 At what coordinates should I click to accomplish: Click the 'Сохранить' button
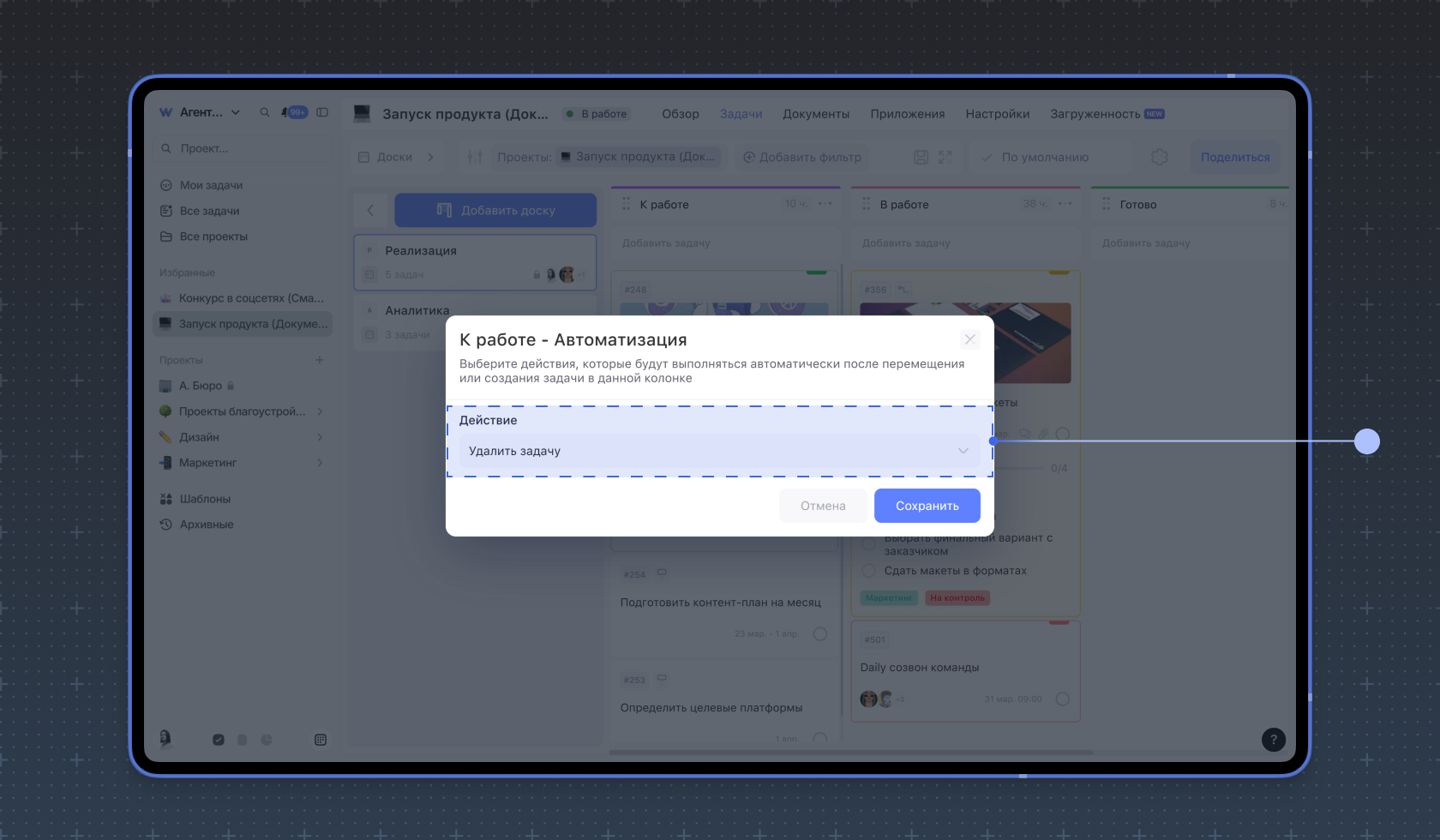coord(927,506)
